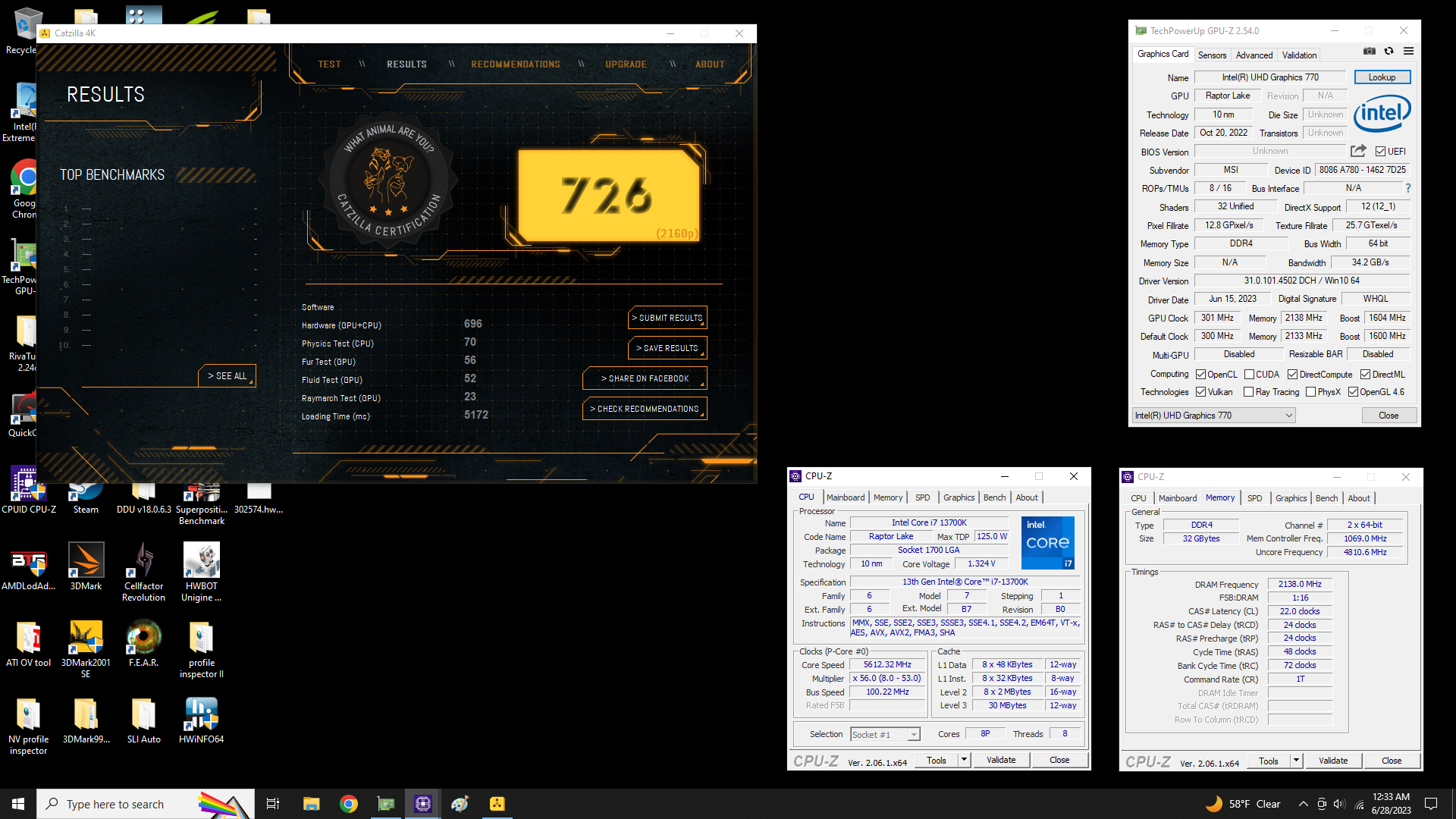1456x819 pixels.
Task: Click the Bus Interface question mark icon
Action: 1408,188
